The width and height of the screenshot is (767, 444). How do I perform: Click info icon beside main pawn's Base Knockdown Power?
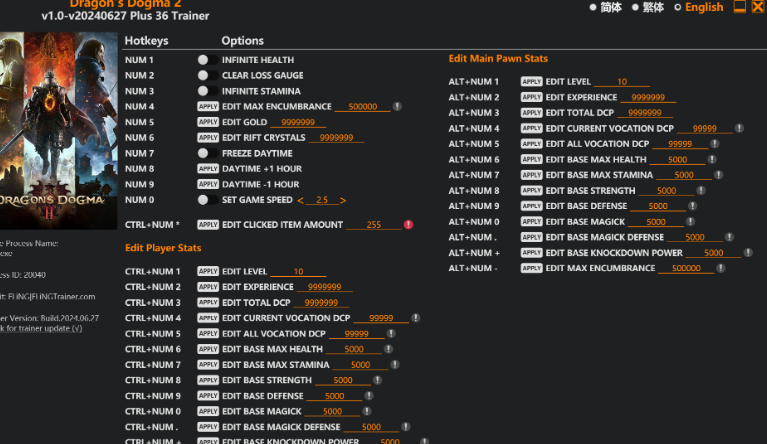pyautogui.click(x=738, y=253)
